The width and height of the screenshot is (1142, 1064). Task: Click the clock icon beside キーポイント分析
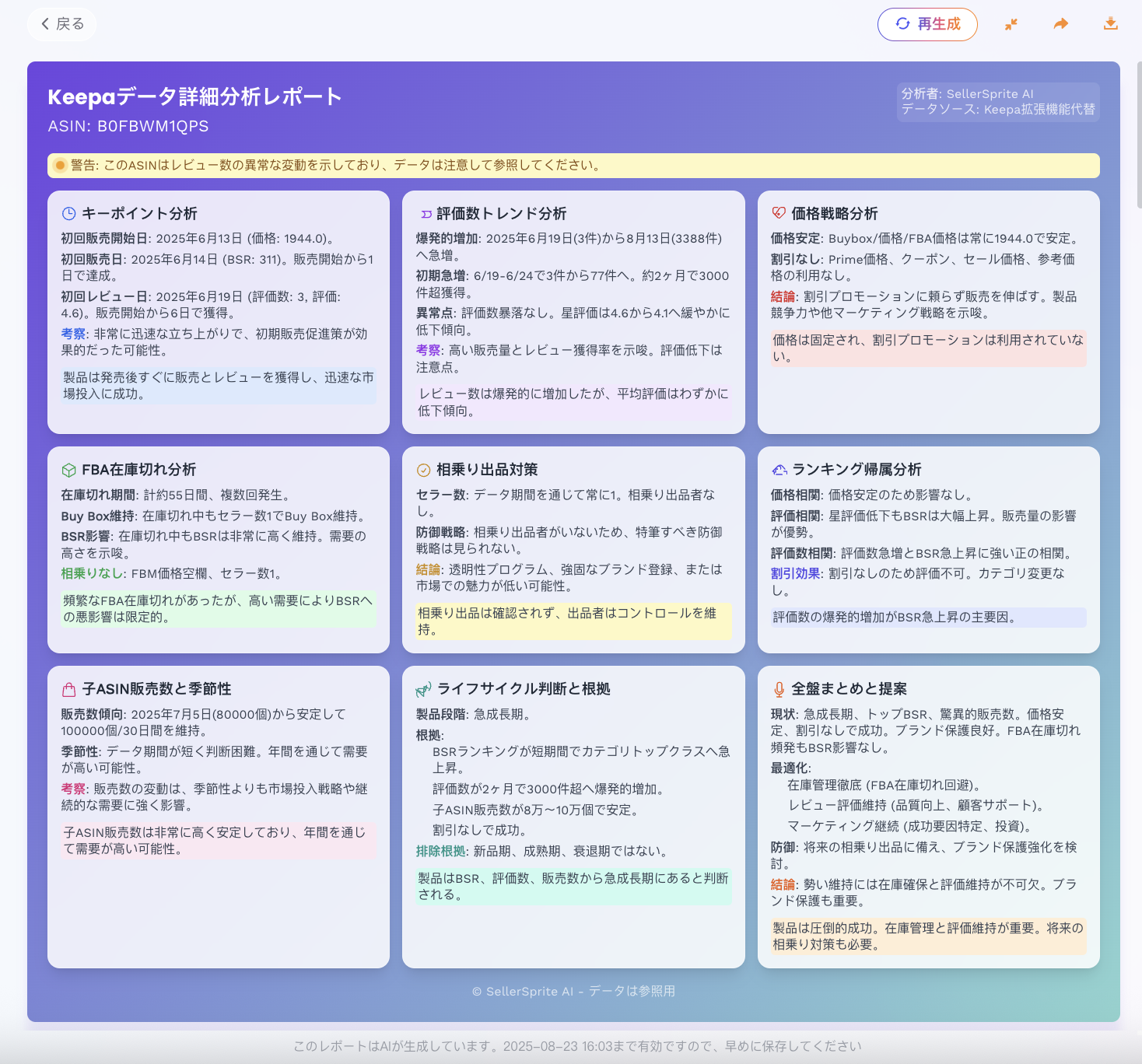coord(68,214)
